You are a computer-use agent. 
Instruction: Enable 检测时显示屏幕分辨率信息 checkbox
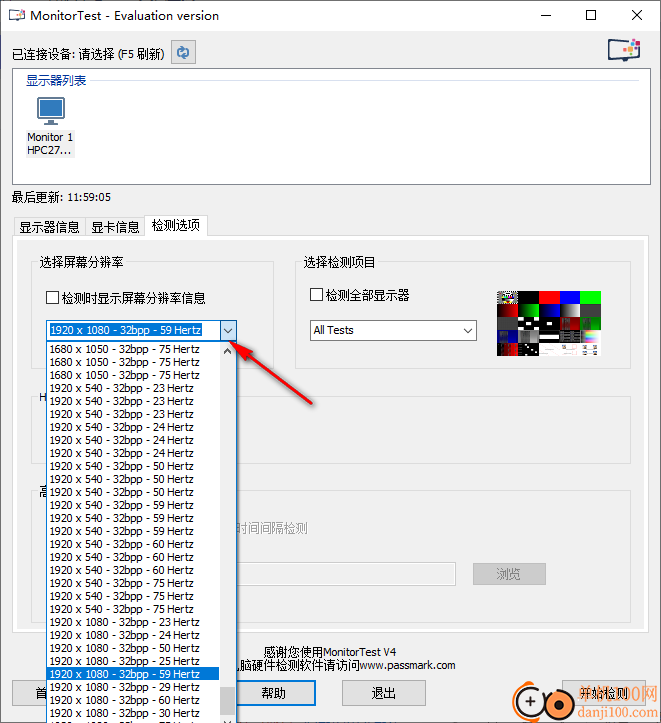pyautogui.click(x=53, y=297)
